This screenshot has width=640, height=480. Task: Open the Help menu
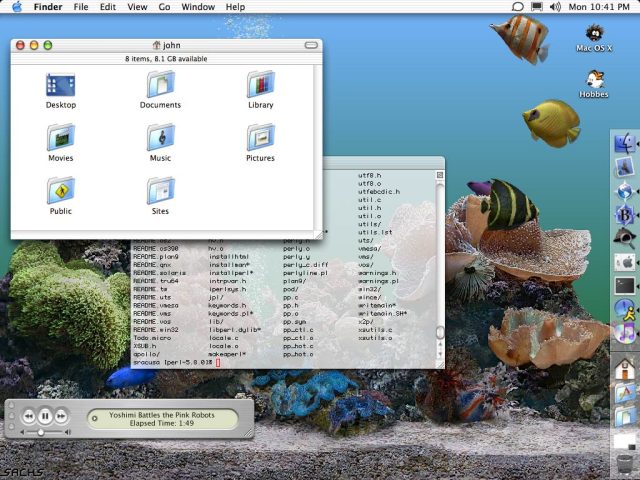coord(235,7)
